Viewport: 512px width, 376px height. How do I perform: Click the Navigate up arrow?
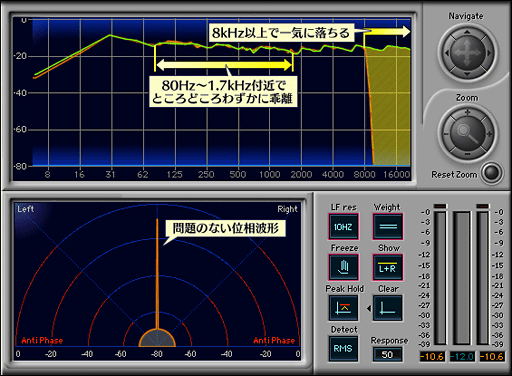click(467, 32)
